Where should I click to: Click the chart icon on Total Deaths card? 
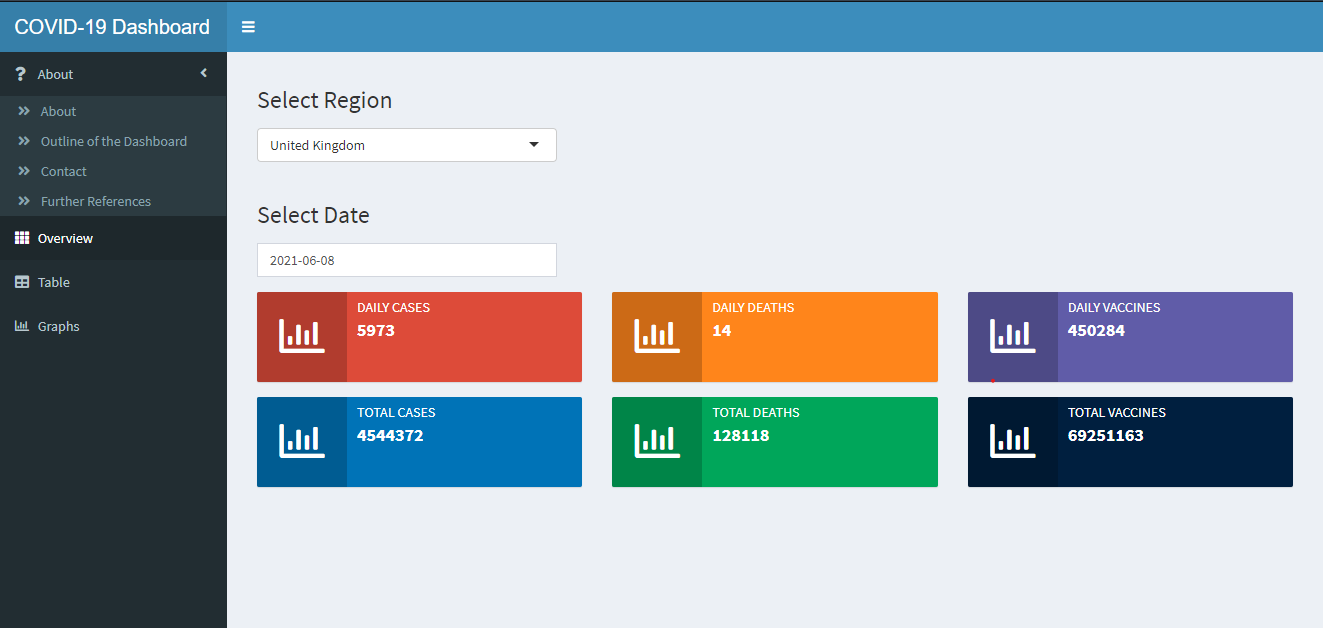coord(657,442)
